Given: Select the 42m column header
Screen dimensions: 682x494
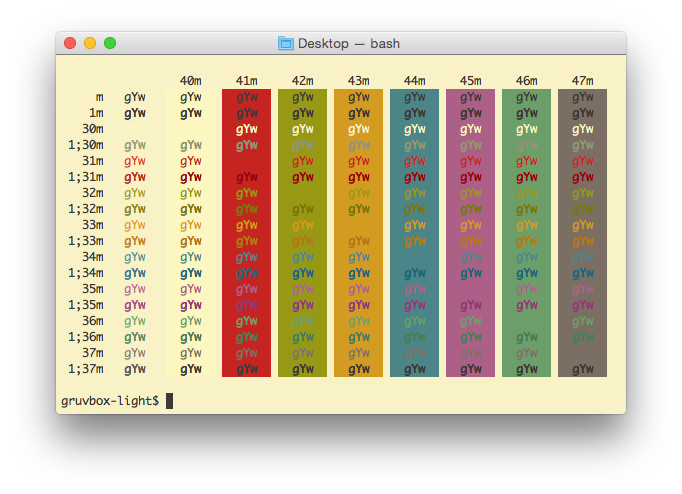Looking at the screenshot, I should [303, 81].
